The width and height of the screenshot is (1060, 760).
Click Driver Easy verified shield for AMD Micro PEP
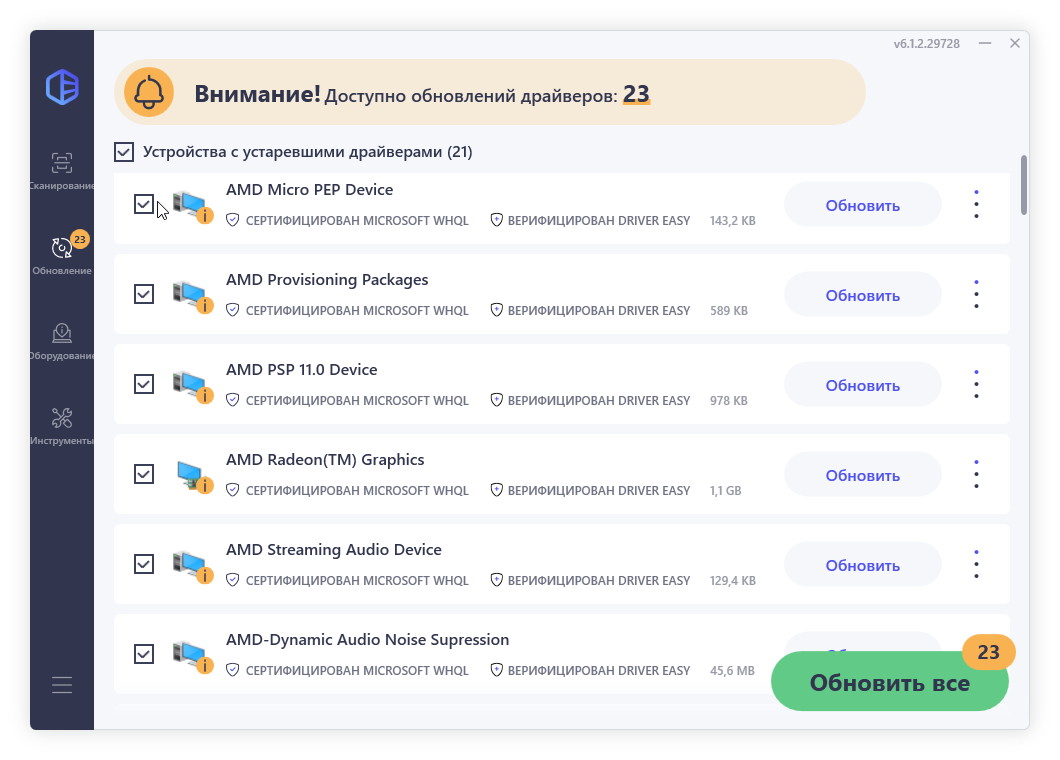pyautogui.click(x=496, y=220)
